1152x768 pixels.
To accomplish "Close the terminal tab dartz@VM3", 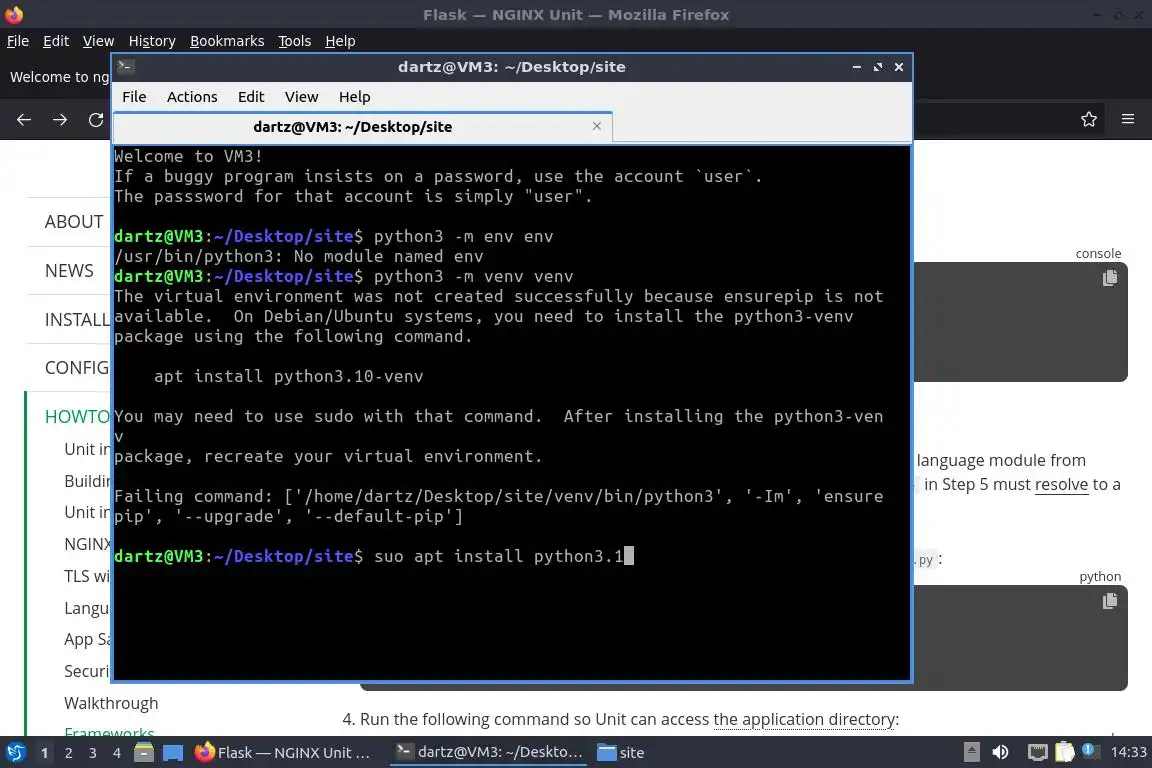I will [597, 126].
